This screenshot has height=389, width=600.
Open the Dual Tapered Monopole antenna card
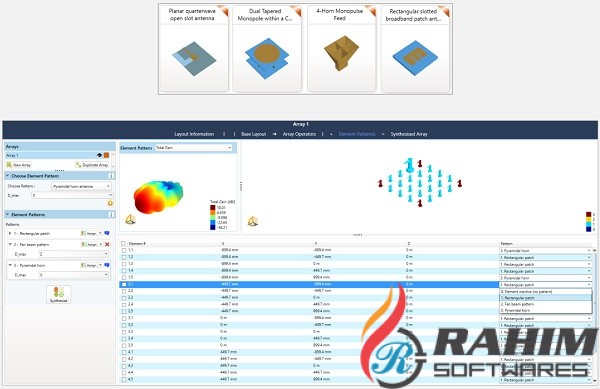click(x=267, y=49)
